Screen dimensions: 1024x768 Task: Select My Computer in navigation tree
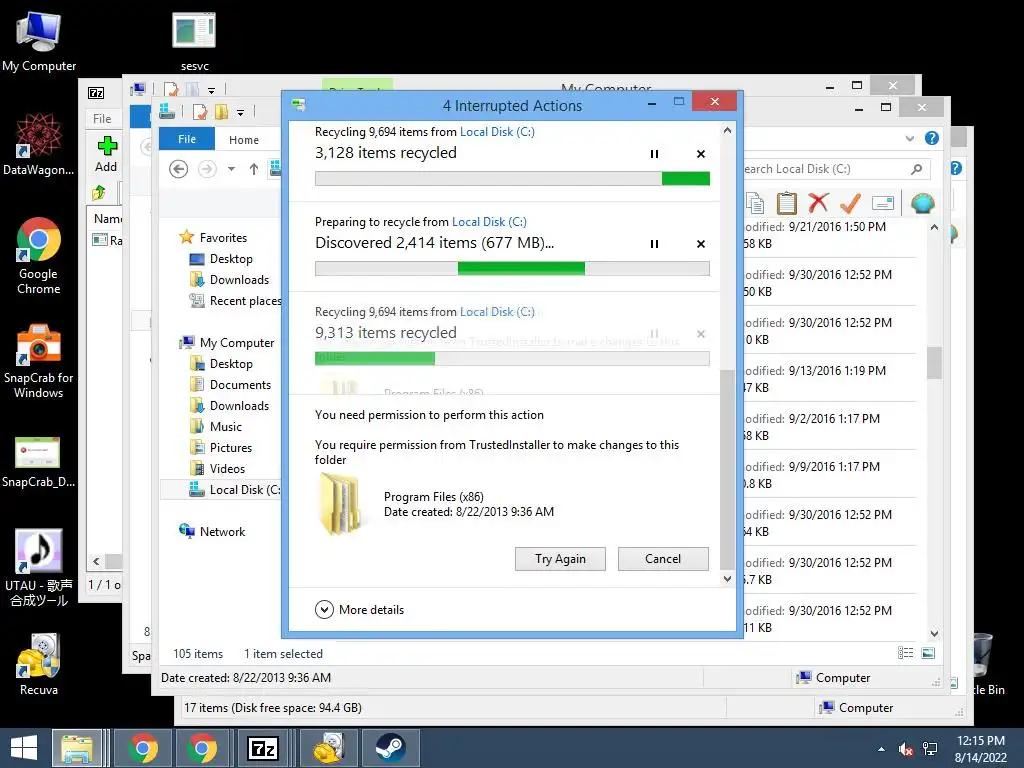(227, 343)
